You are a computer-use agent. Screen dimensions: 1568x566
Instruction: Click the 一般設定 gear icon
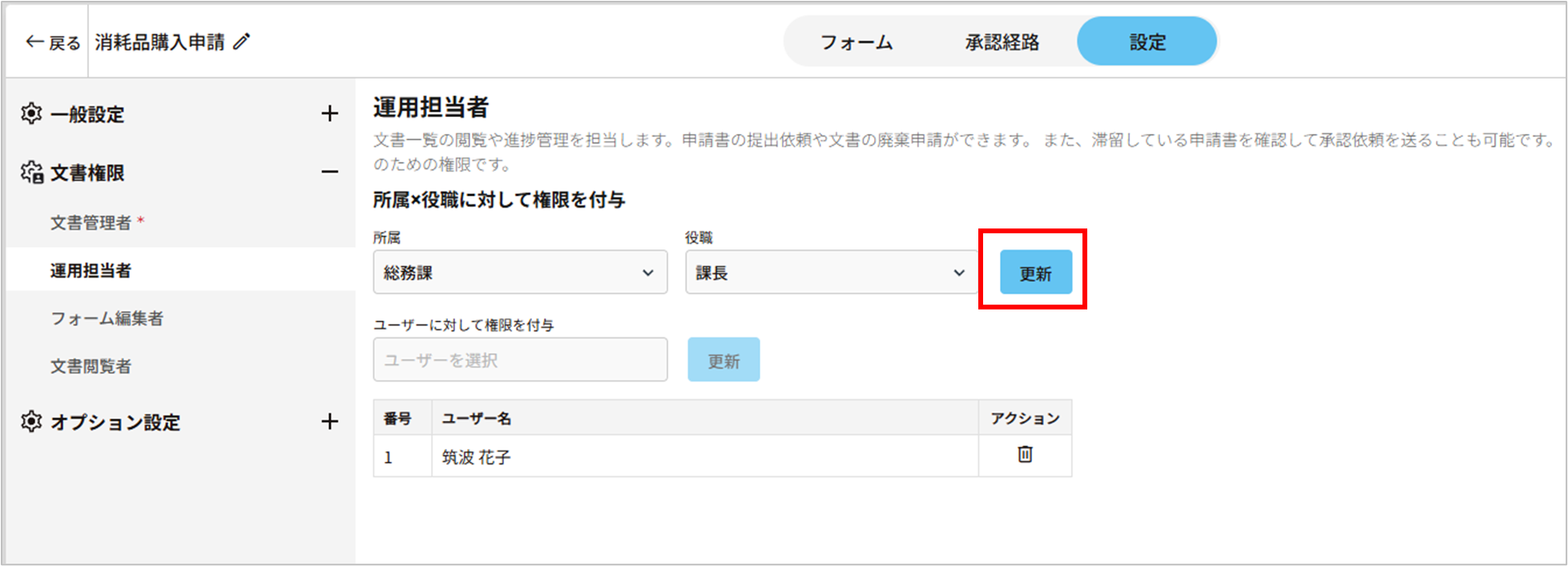pos(31,114)
